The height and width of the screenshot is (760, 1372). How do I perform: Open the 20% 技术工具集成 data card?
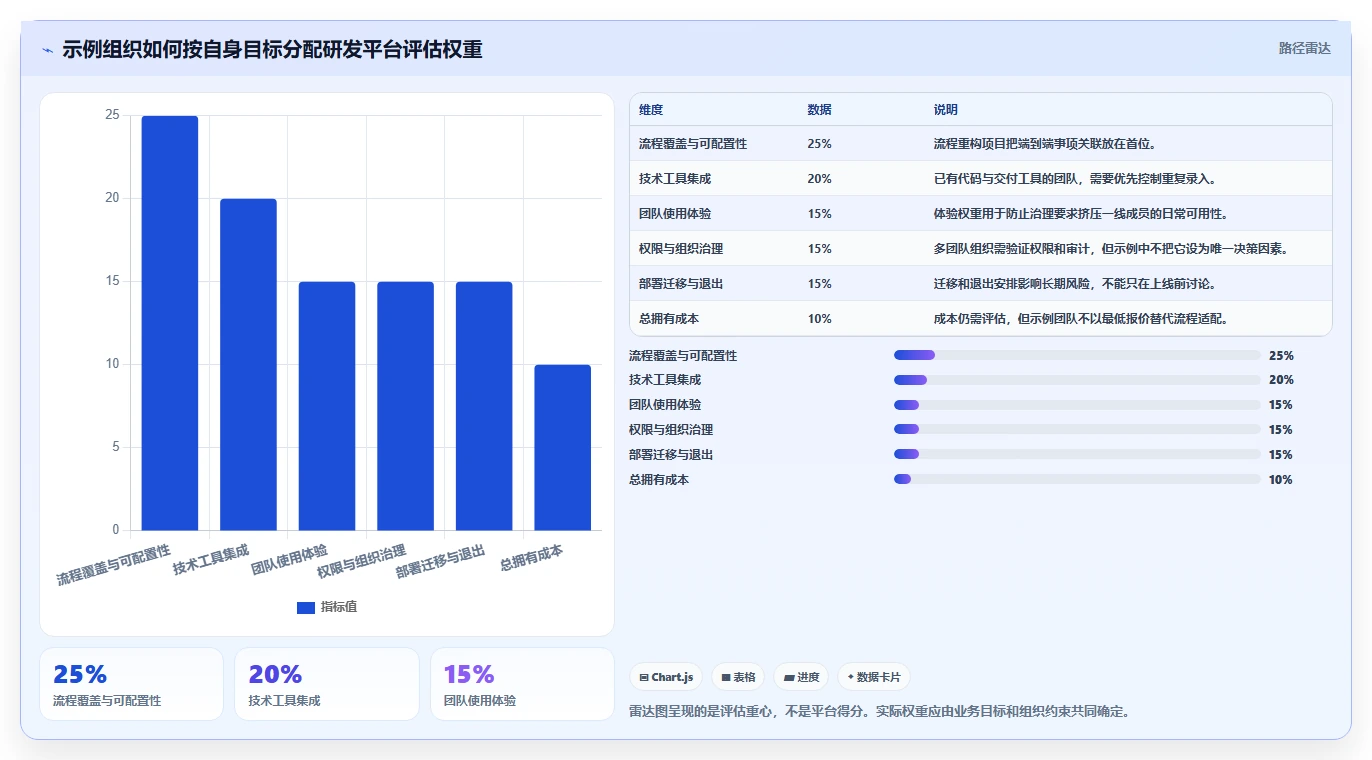coord(327,684)
